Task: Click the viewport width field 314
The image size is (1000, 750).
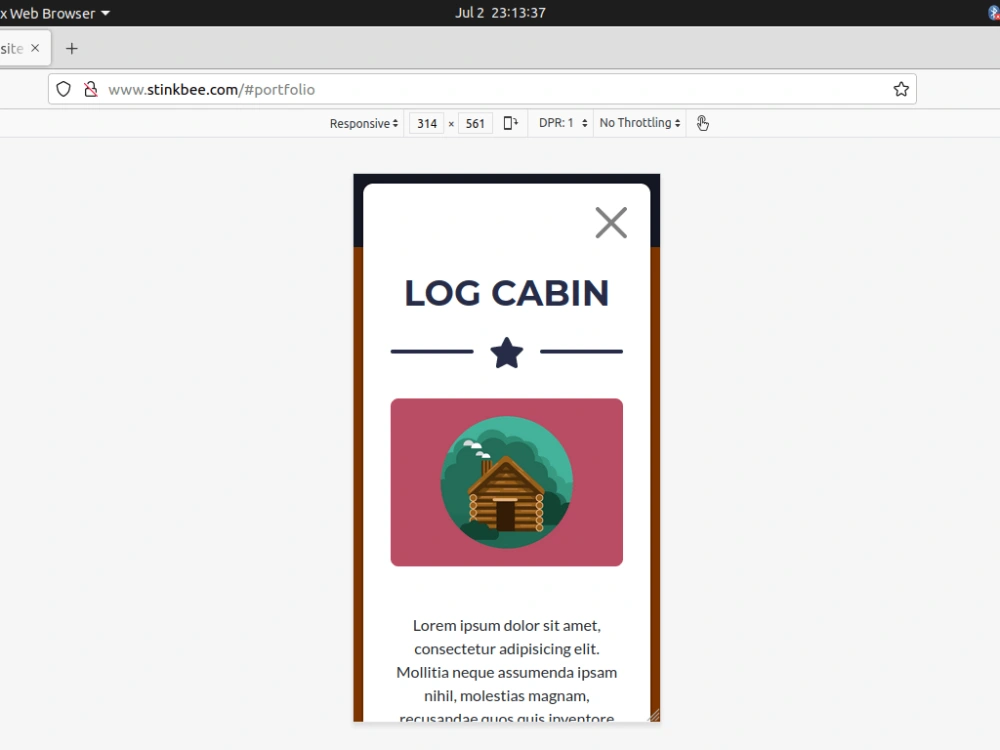Action: 427,123
